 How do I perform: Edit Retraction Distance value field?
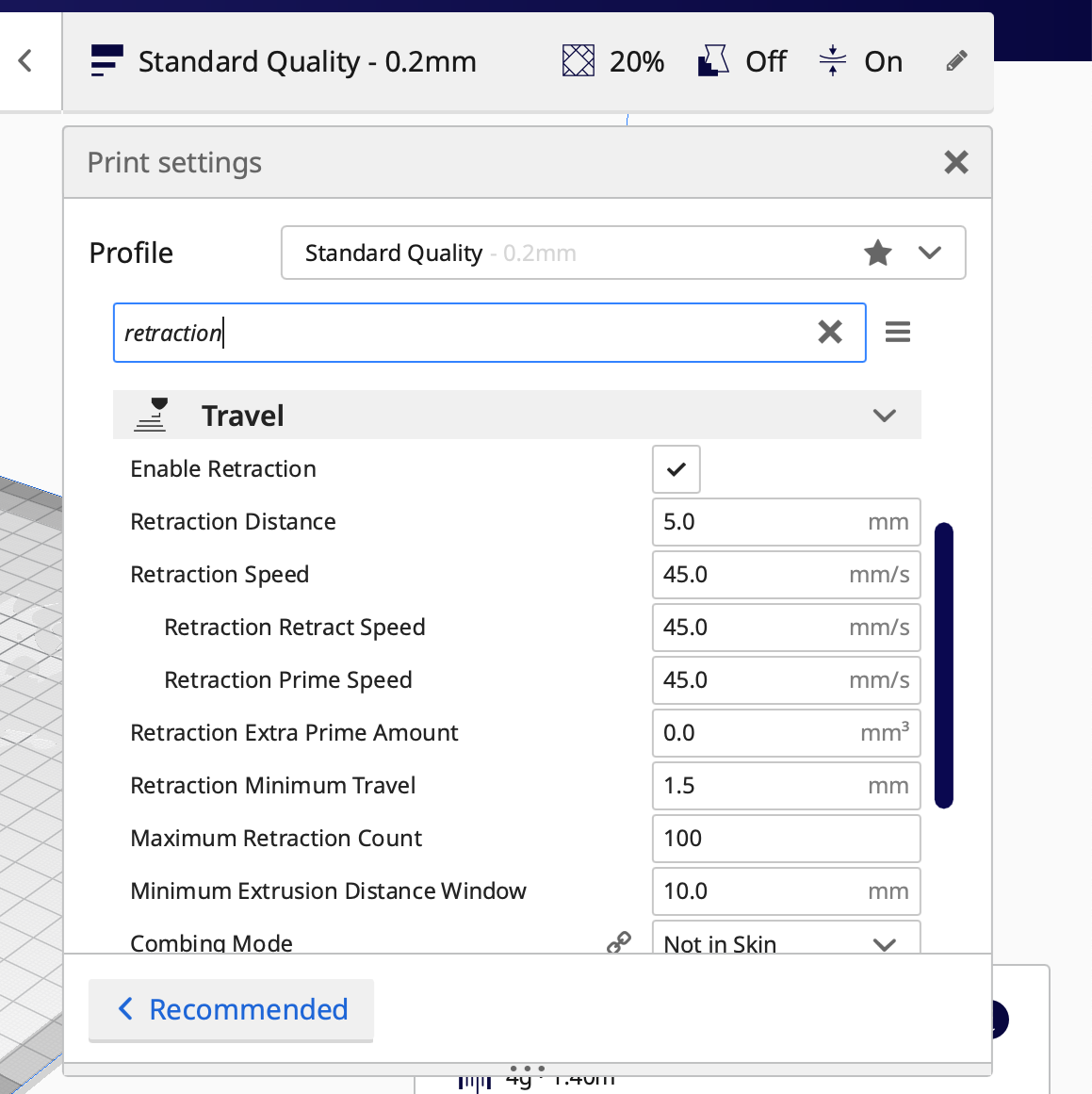pyautogui.click(x=787, y=522)
